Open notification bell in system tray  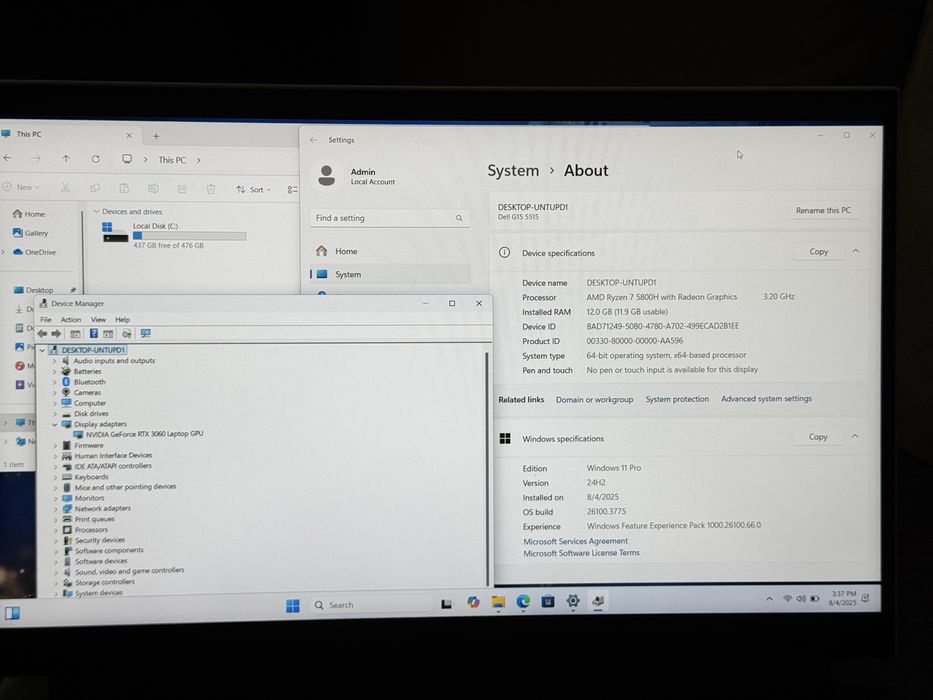(866, 598)
